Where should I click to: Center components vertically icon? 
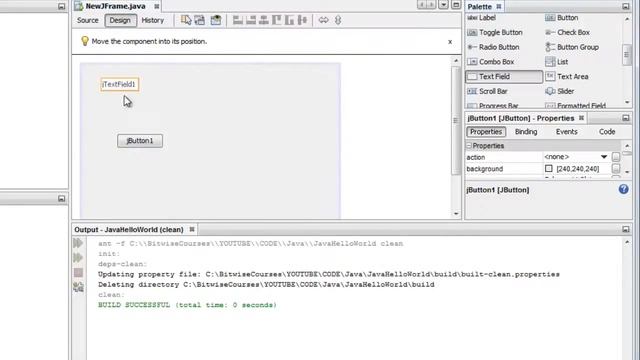pos(302,20)
